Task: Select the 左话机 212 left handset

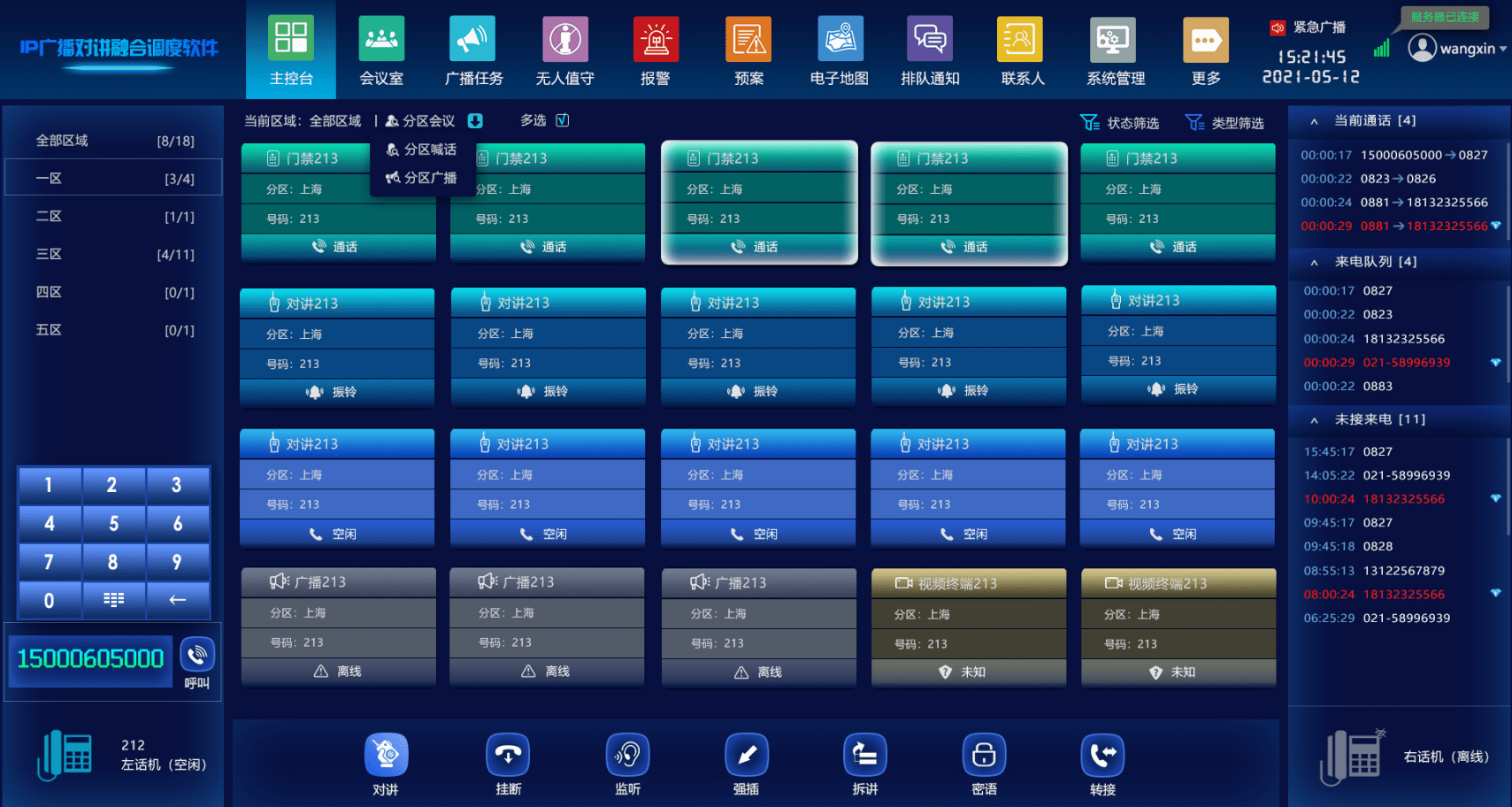Action: (124, 756)
